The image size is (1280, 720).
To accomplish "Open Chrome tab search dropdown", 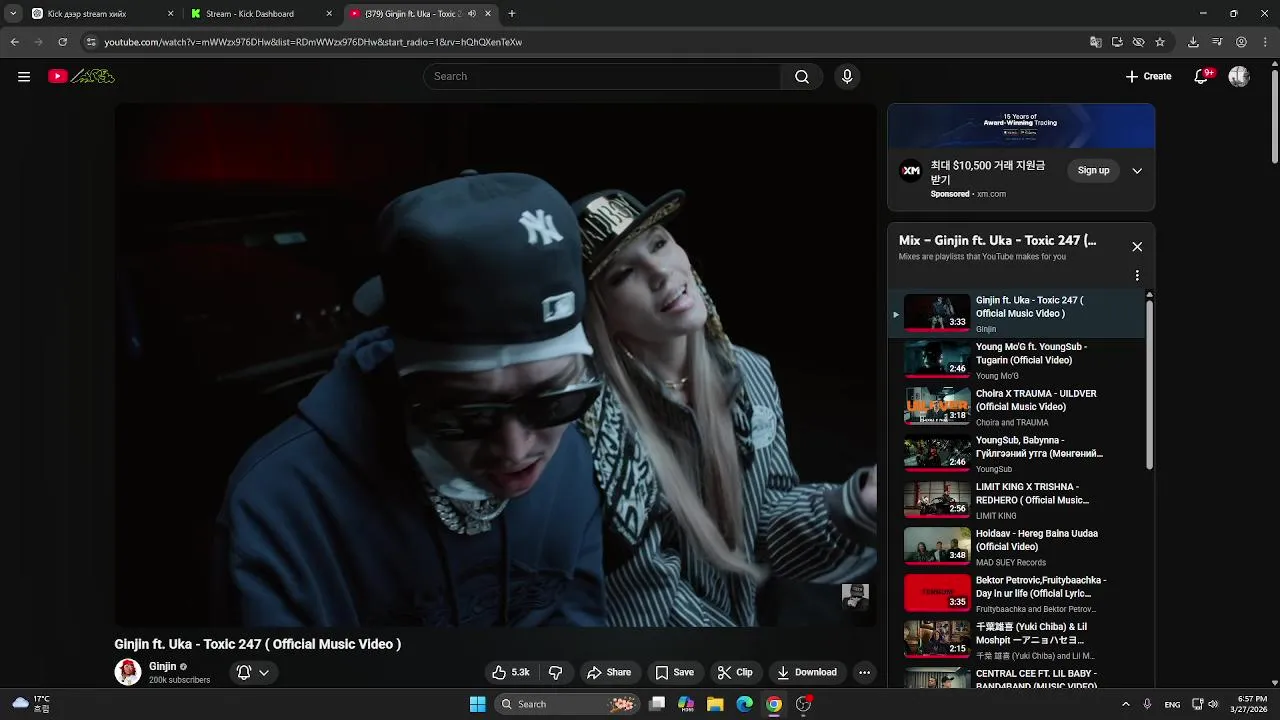I will [x=13, y=14].
